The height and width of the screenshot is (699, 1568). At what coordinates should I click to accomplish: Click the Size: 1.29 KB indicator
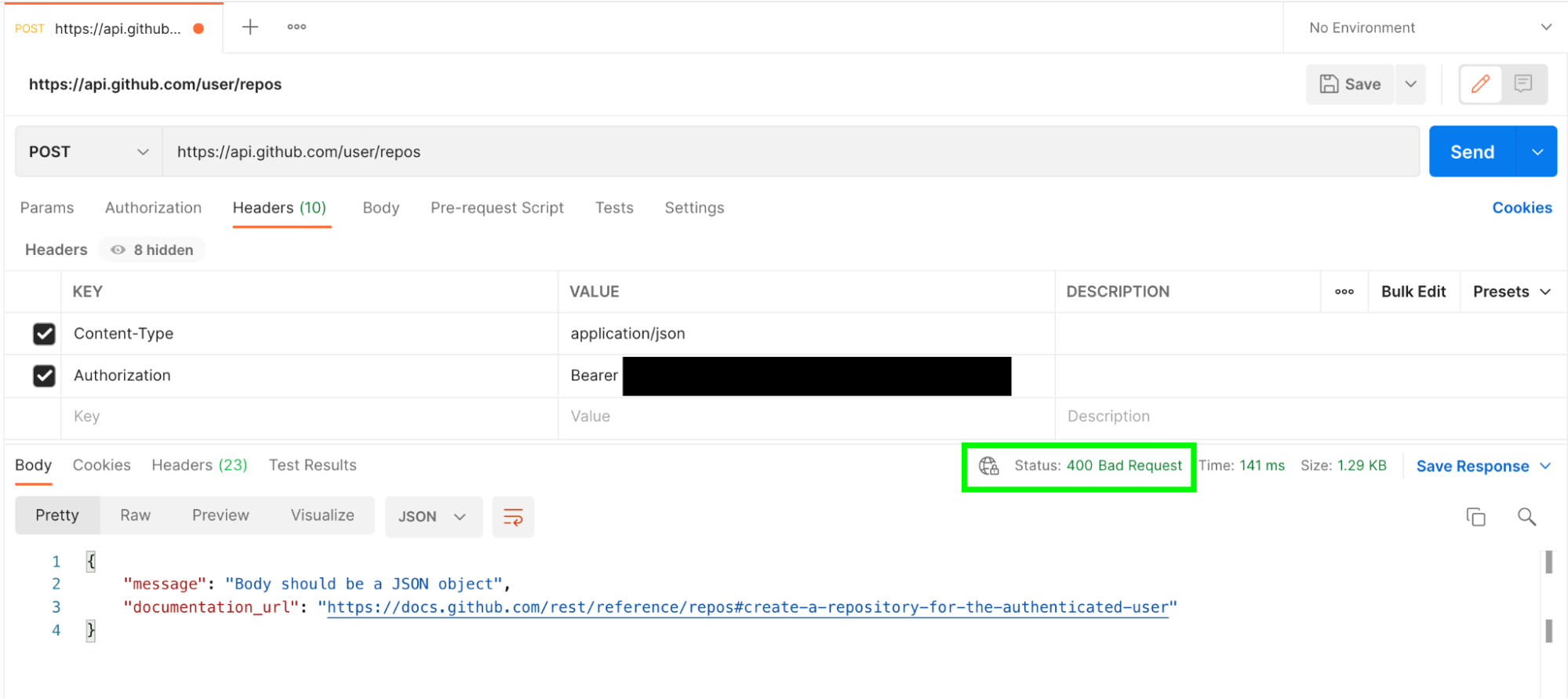pyautogui.click(x=1343, y=466)
